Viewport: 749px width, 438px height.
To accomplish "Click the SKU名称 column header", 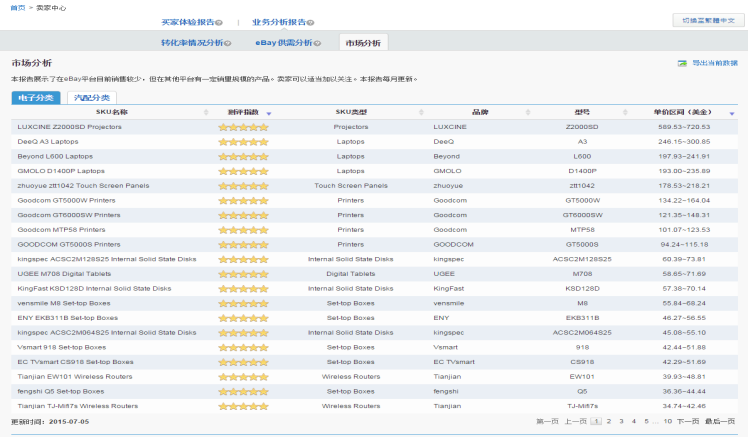I will 112,112.
